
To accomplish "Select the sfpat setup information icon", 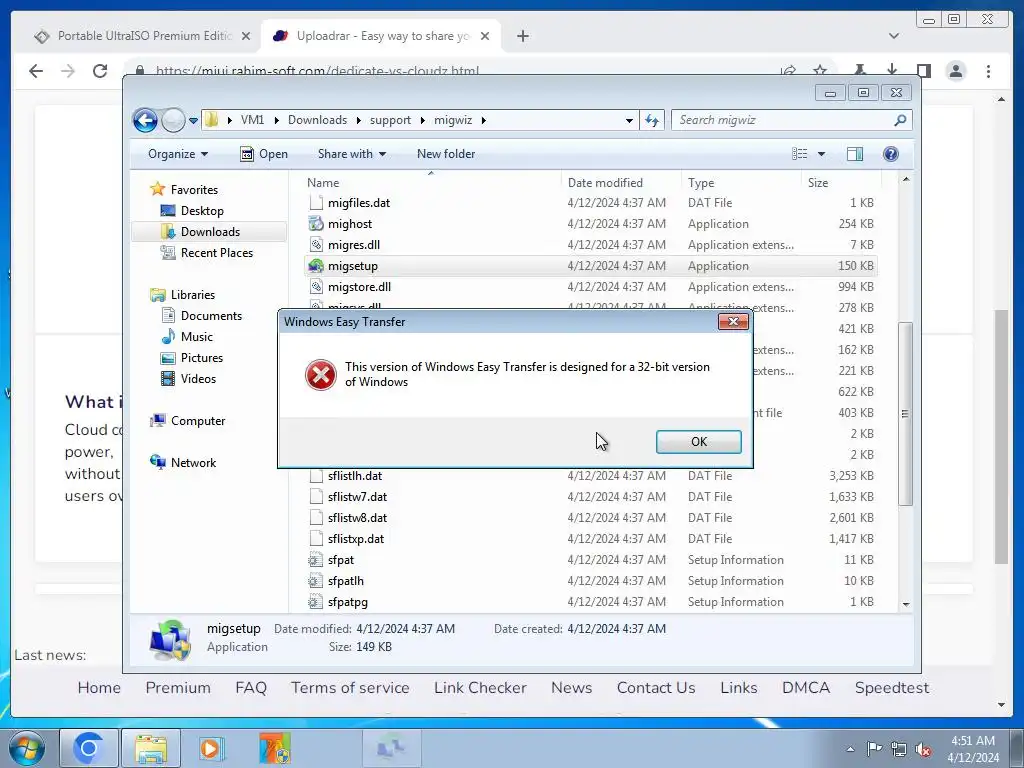I will [x=316, y=560].
